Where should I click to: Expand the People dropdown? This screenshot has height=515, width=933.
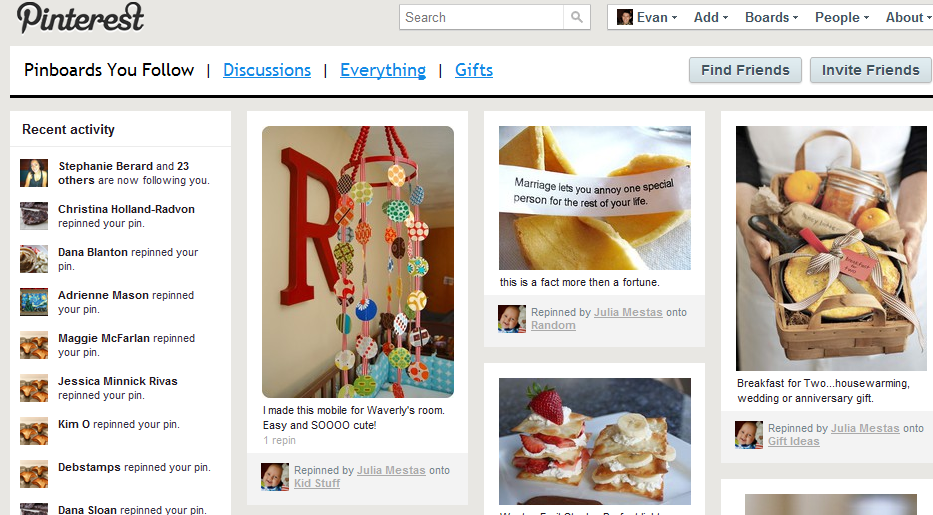[842, 17]
